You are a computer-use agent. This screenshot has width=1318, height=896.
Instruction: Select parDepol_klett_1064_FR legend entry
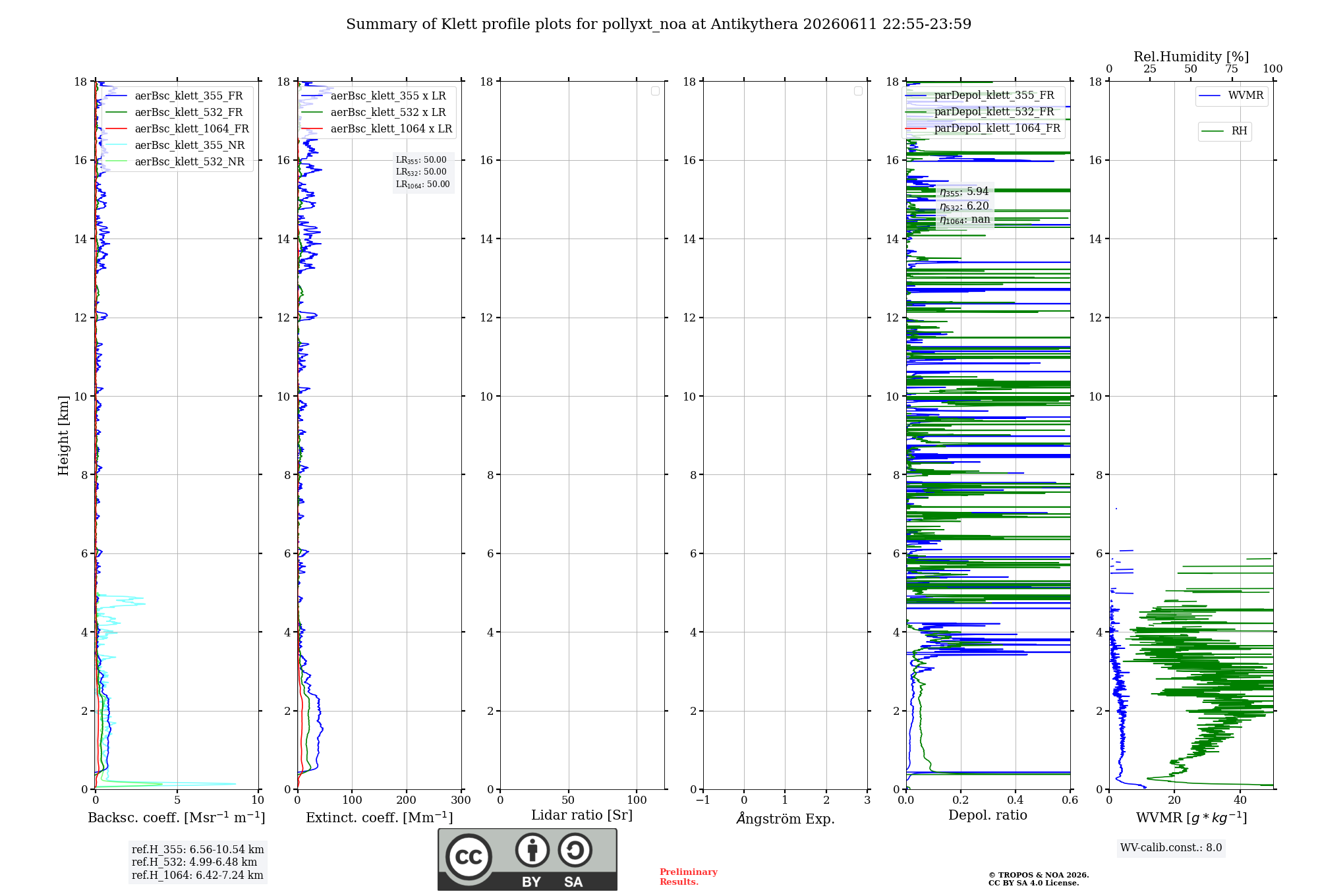pyautogui.click(x=984, y=128)
